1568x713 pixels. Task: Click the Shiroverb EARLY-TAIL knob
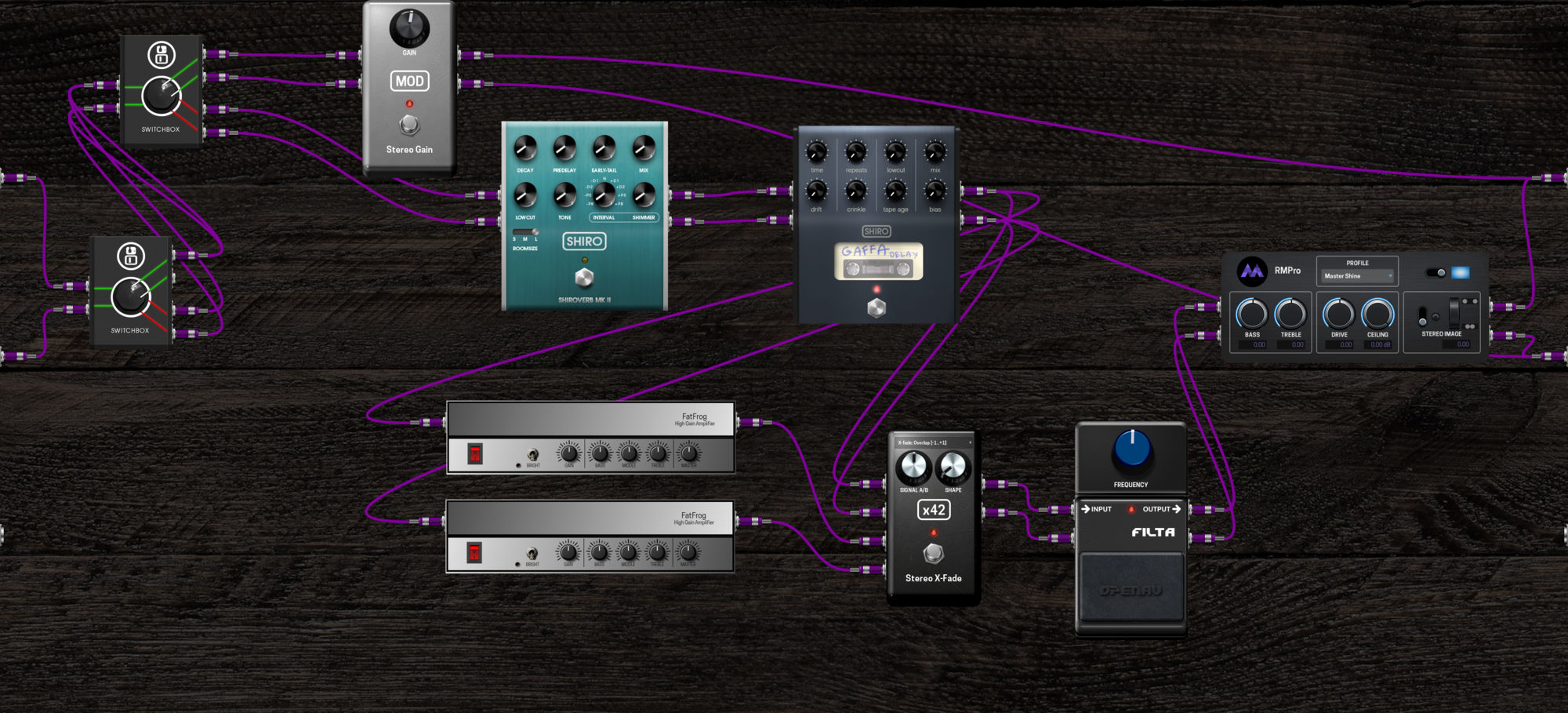pyautogui.click(x=604, y=147)
